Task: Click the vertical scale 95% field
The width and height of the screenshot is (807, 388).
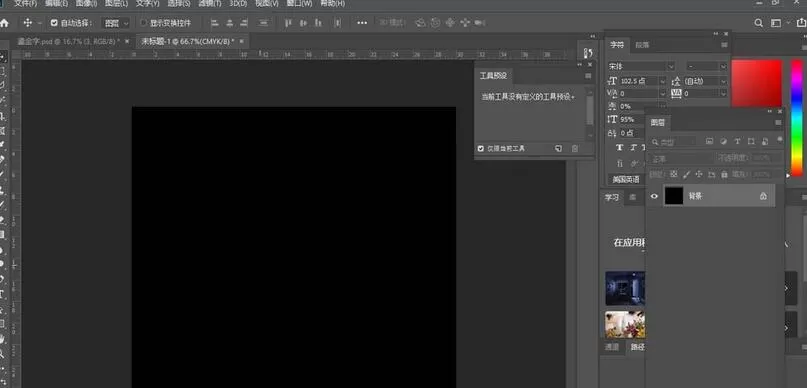Action: coord(631,119)
